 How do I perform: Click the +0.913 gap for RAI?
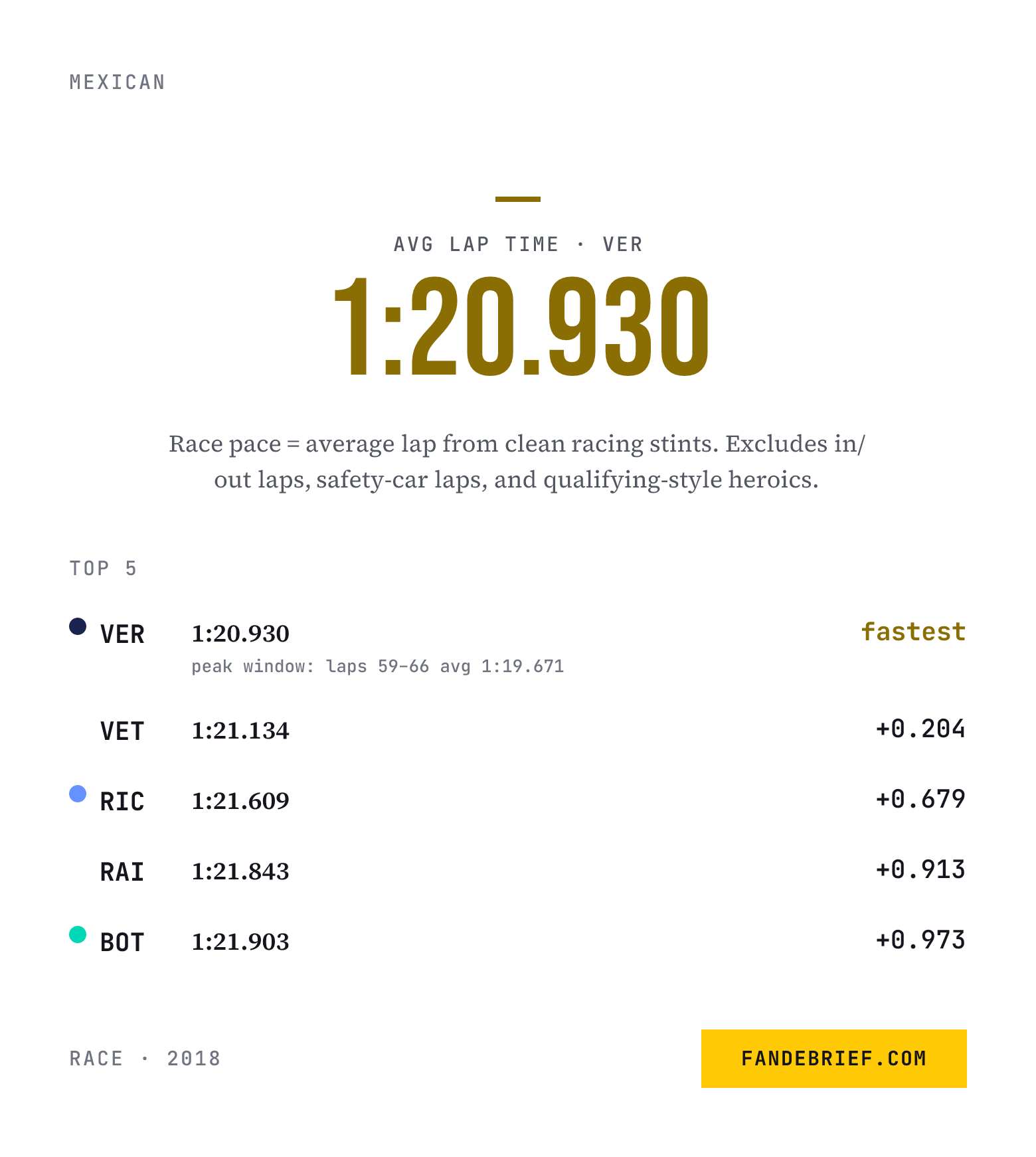pos(920,869)
